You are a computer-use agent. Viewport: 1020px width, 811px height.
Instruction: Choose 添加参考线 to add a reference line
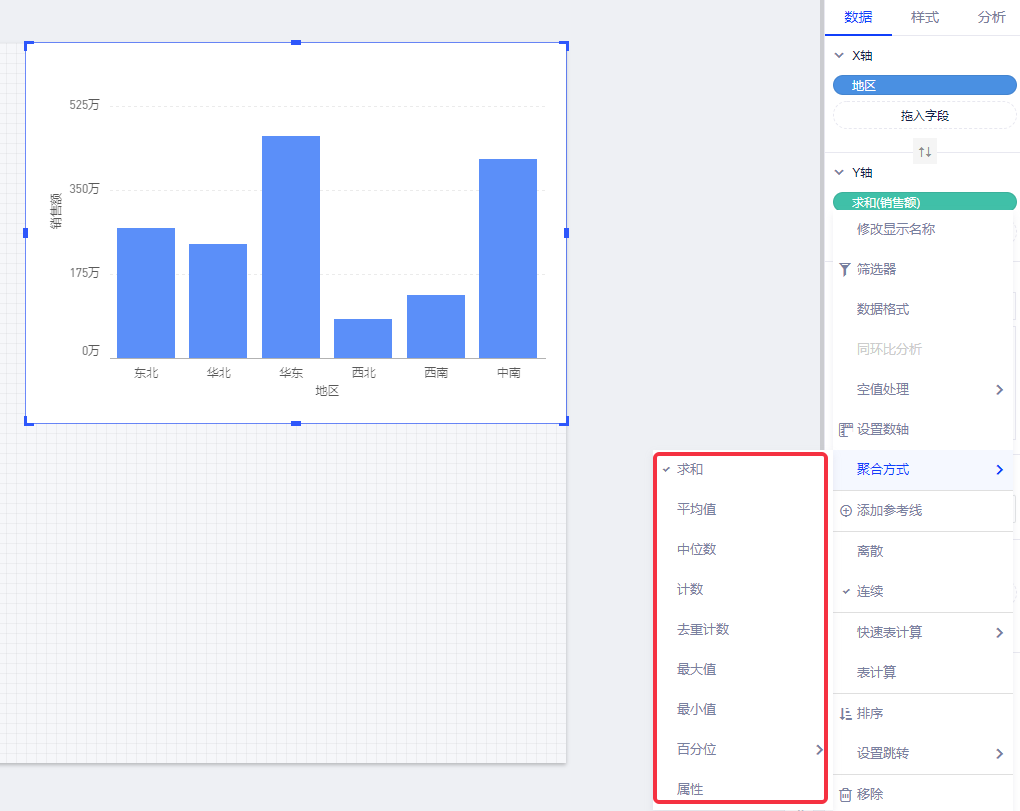[x=889, y=511]
